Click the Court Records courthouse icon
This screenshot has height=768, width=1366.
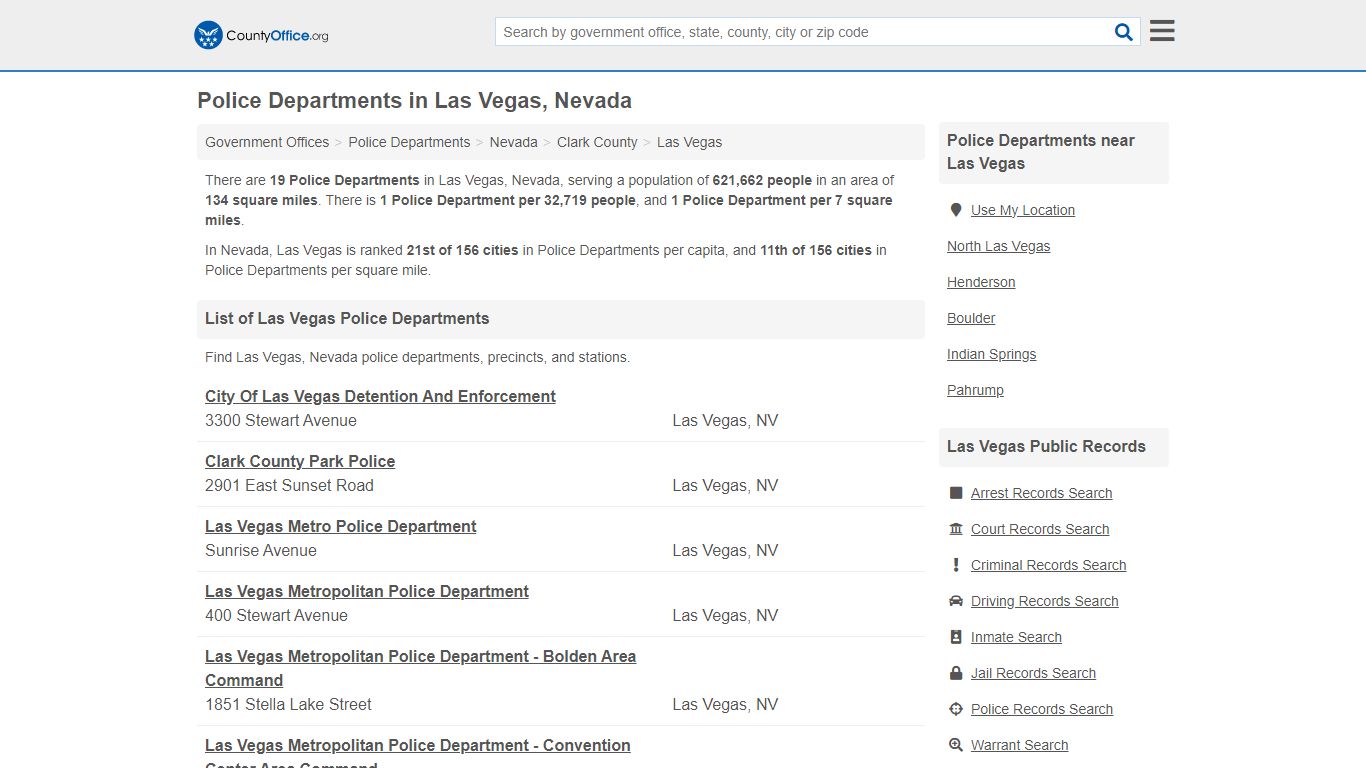pyautogui.click(x=956, y=529)
